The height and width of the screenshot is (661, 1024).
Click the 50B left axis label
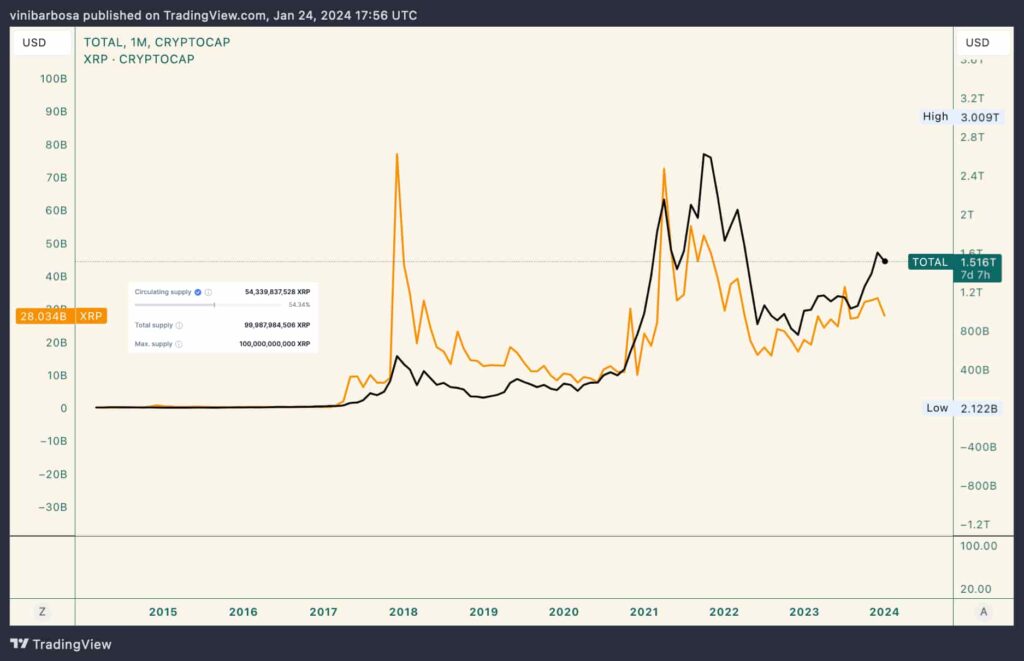56,244
